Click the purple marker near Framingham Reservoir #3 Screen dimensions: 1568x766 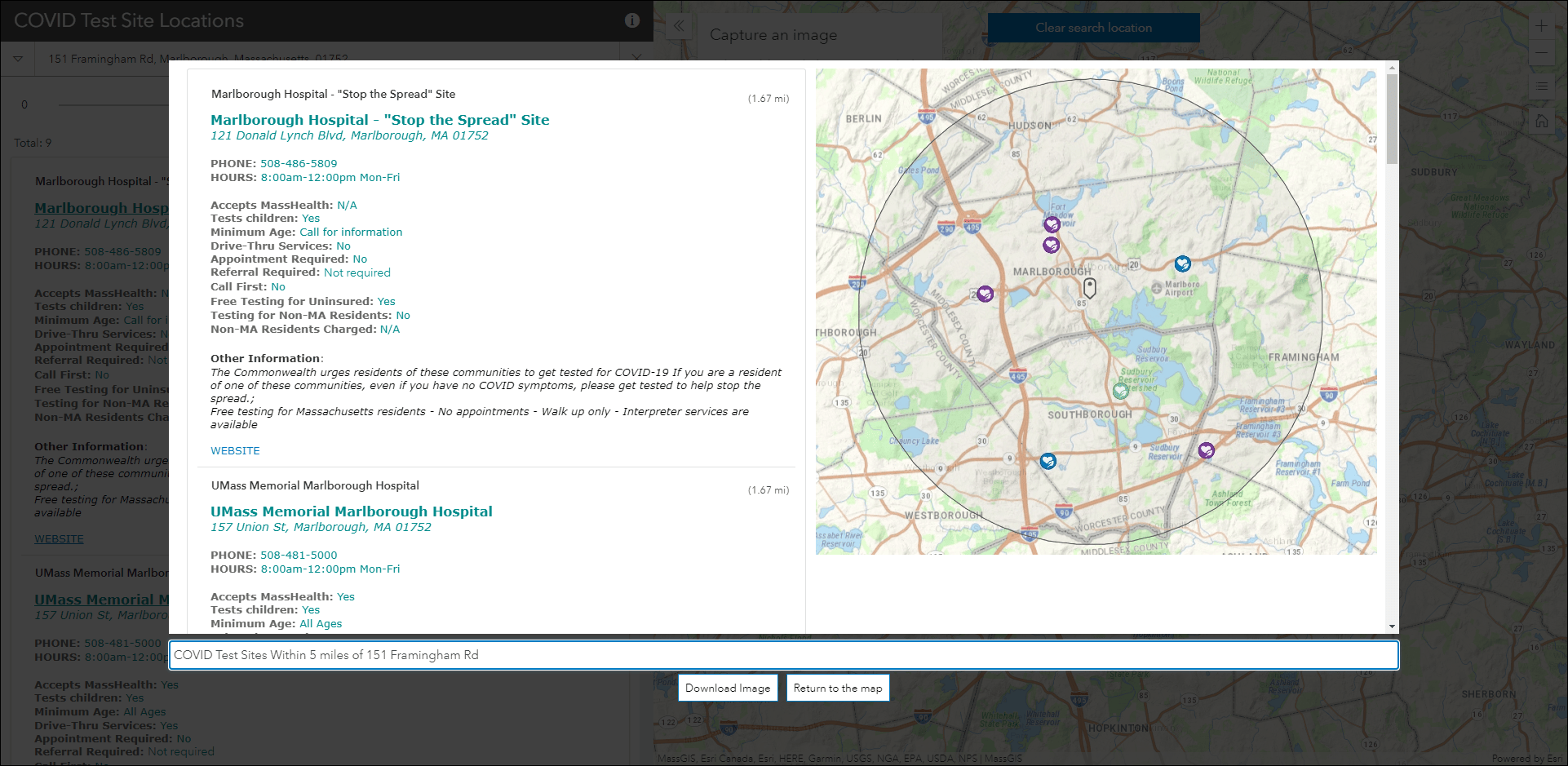click(1206, 450)
